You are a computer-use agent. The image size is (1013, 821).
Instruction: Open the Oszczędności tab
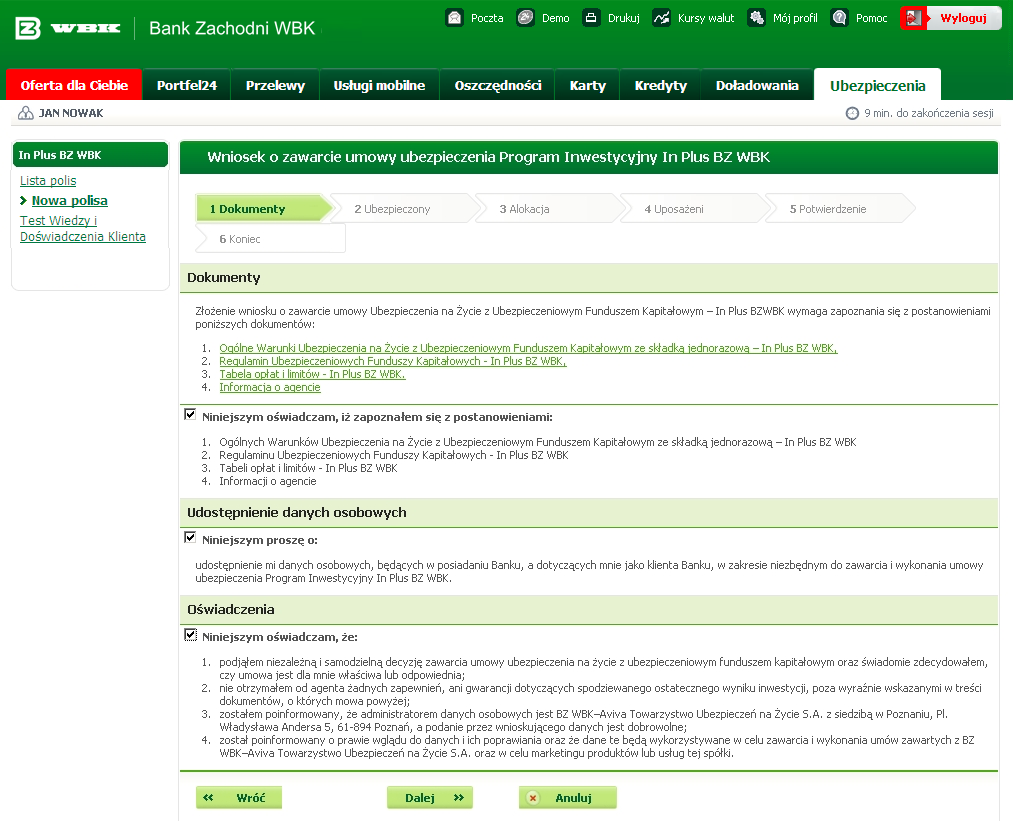(x=497, y=85)
